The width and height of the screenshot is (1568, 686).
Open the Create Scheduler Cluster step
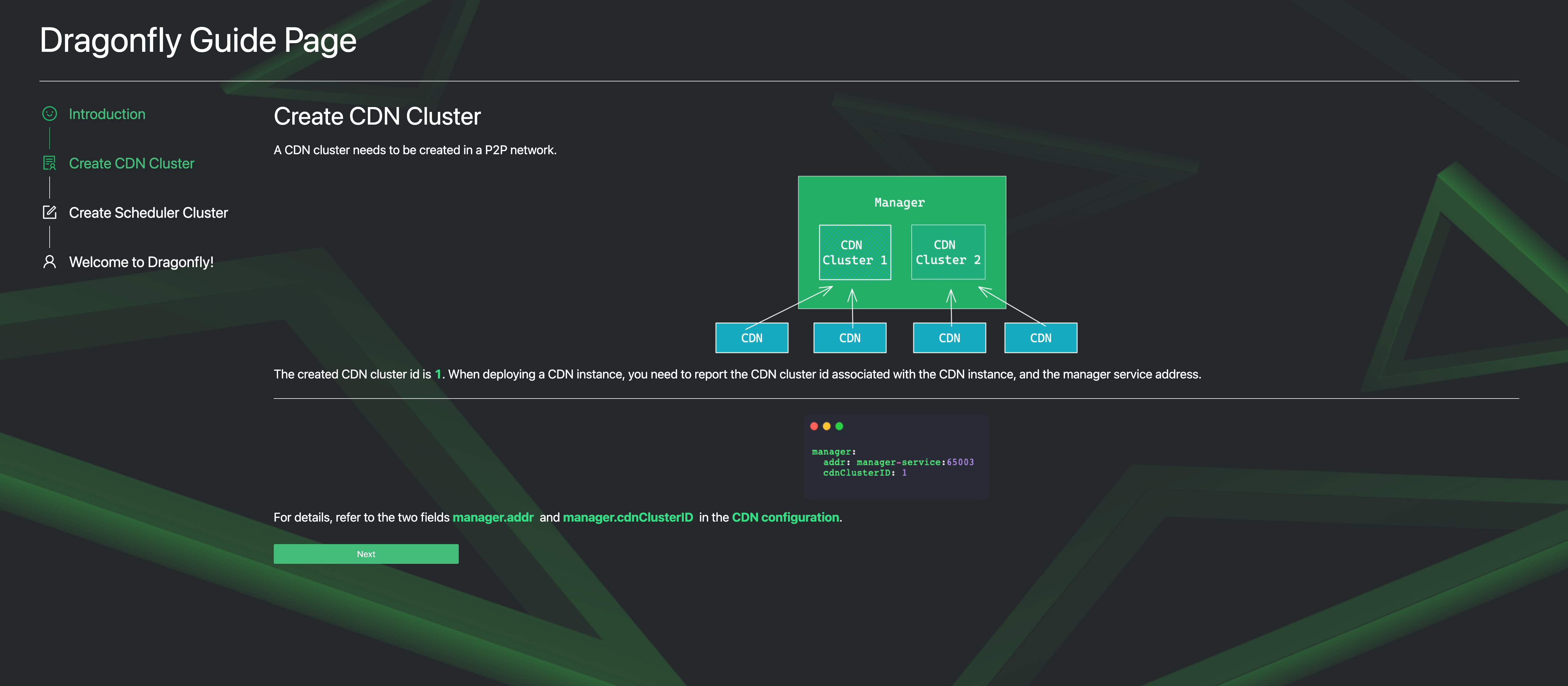tap(149, 213)
